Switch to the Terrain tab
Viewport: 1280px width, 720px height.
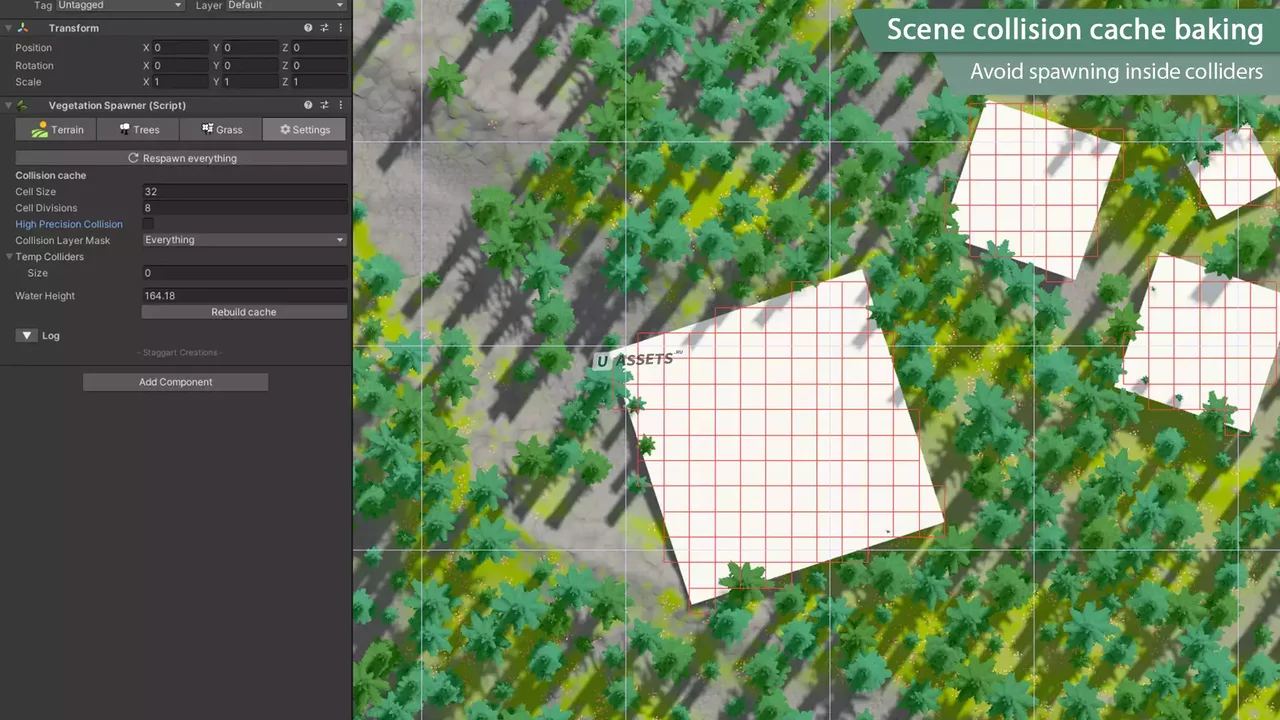pos(56,129)
